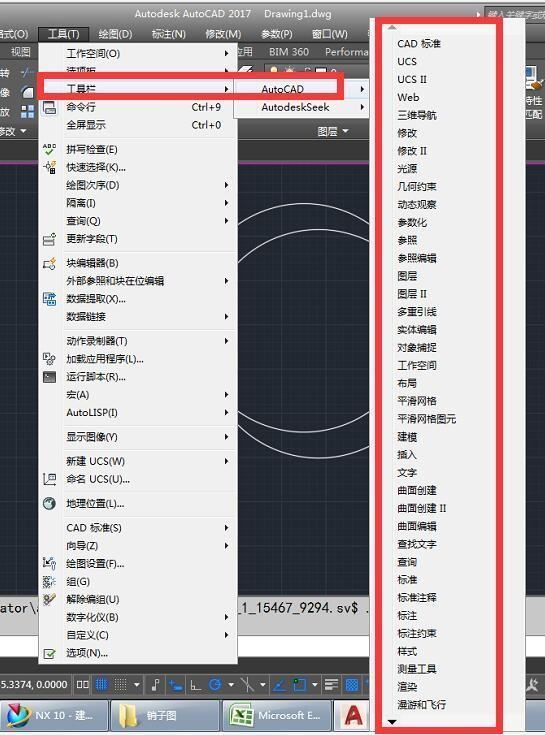Toggle 2D object snap status icon

[299, 685]
